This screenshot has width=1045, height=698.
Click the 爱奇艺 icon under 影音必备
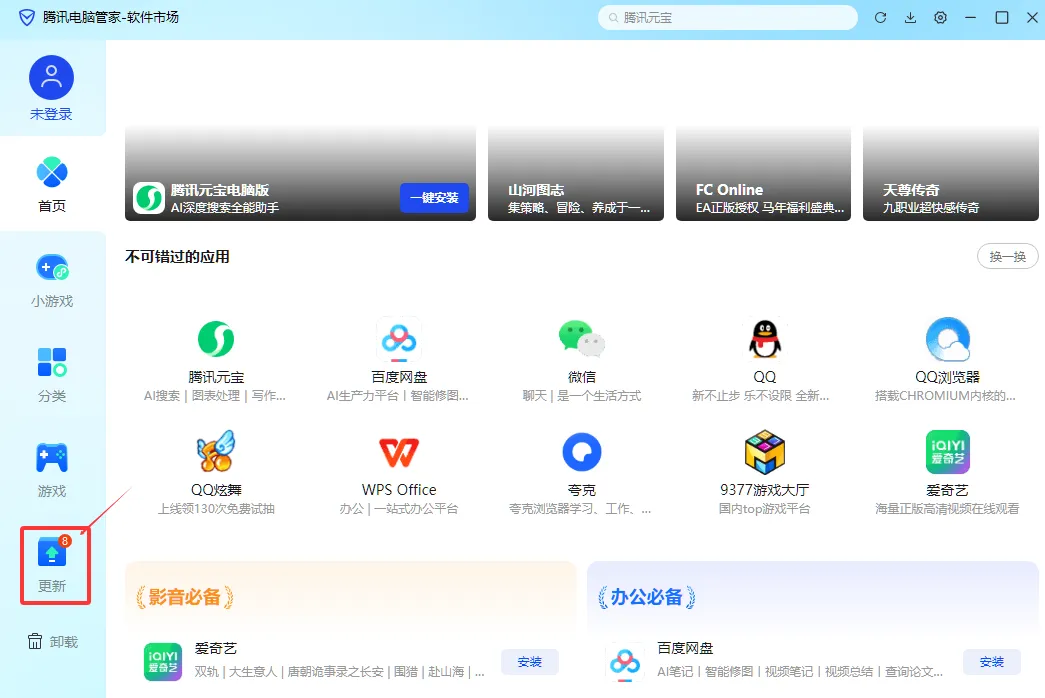coord(163,662)
